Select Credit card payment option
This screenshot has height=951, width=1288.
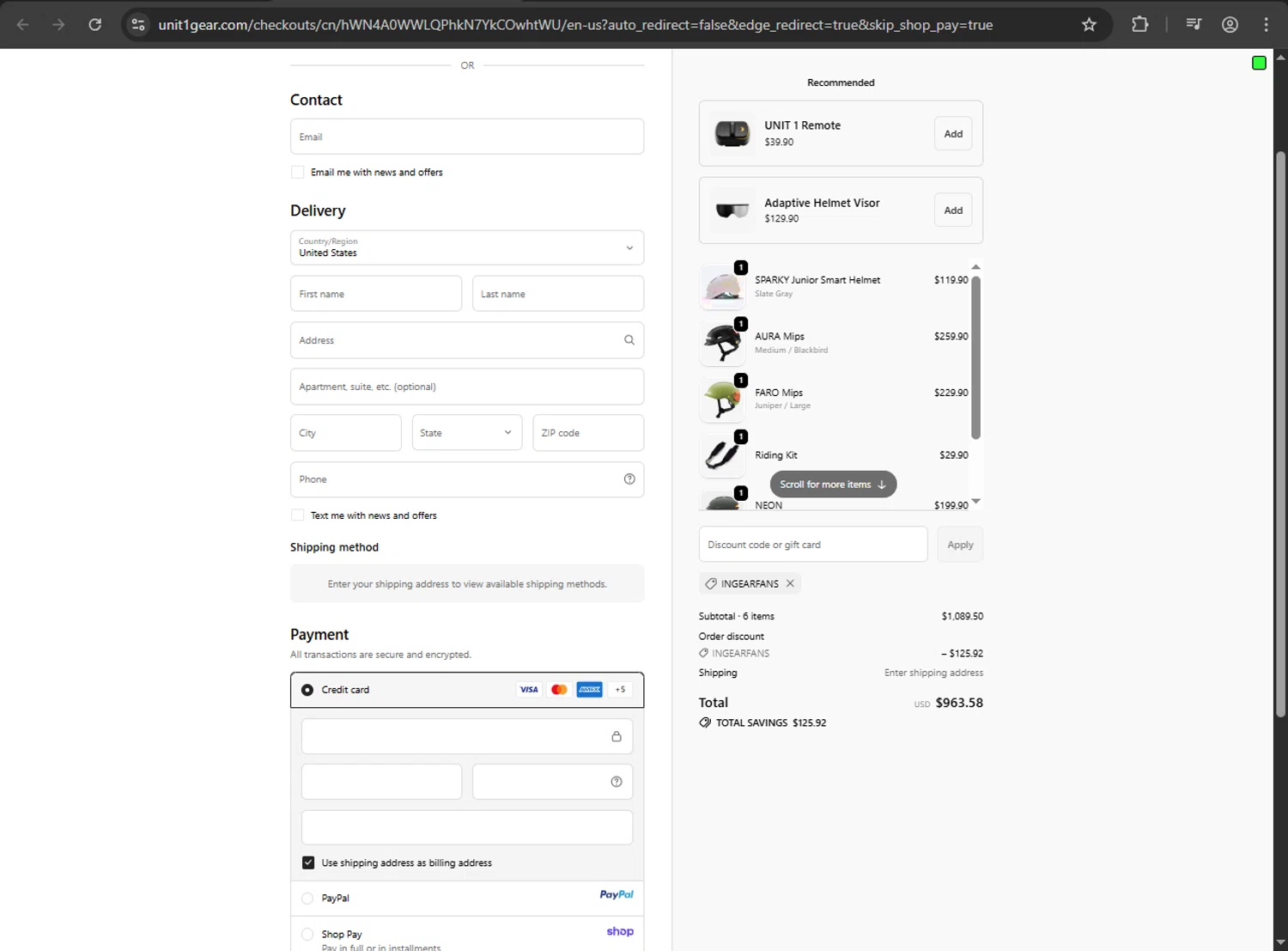pos(307,690)
